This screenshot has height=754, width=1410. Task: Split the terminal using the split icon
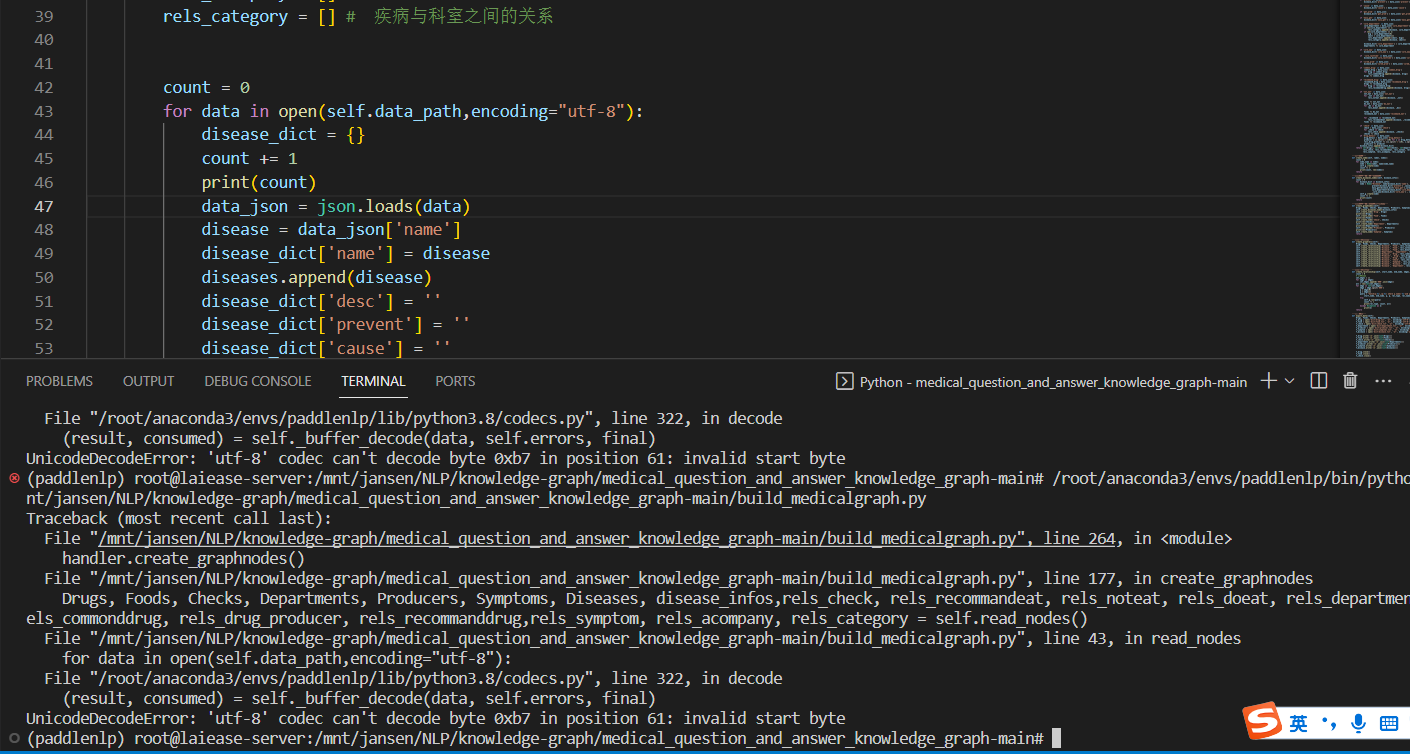click(1318, 381)
